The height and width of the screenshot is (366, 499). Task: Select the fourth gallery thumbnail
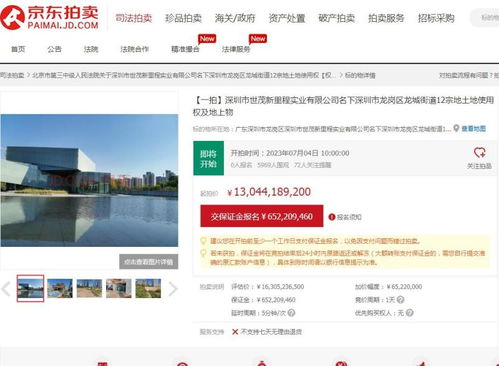pos(119,288)
